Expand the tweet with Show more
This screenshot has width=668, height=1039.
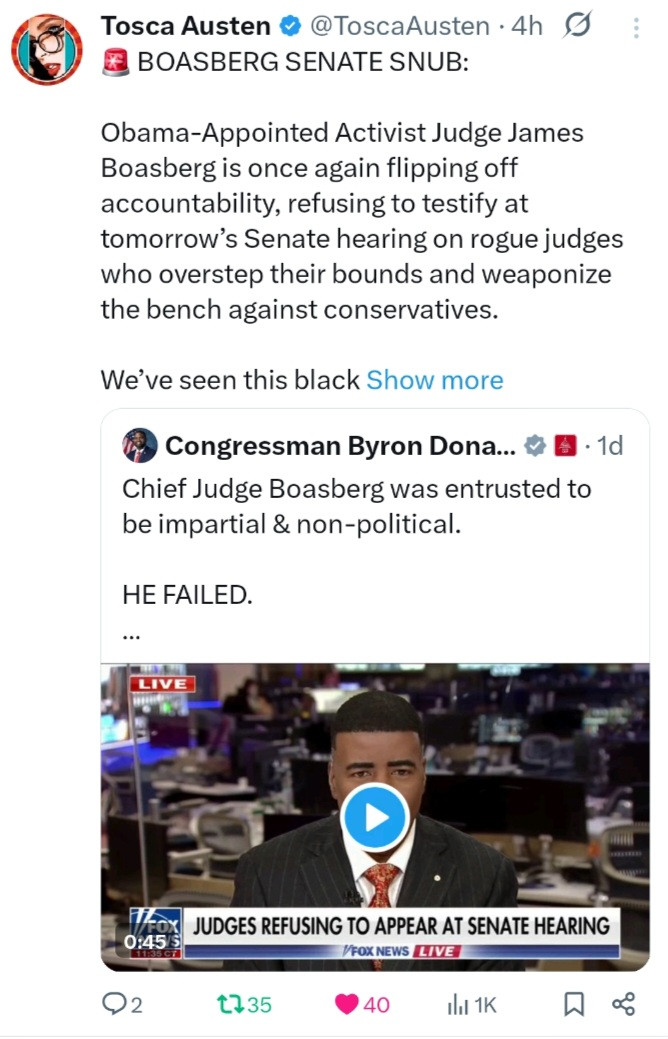coord(434,380)
